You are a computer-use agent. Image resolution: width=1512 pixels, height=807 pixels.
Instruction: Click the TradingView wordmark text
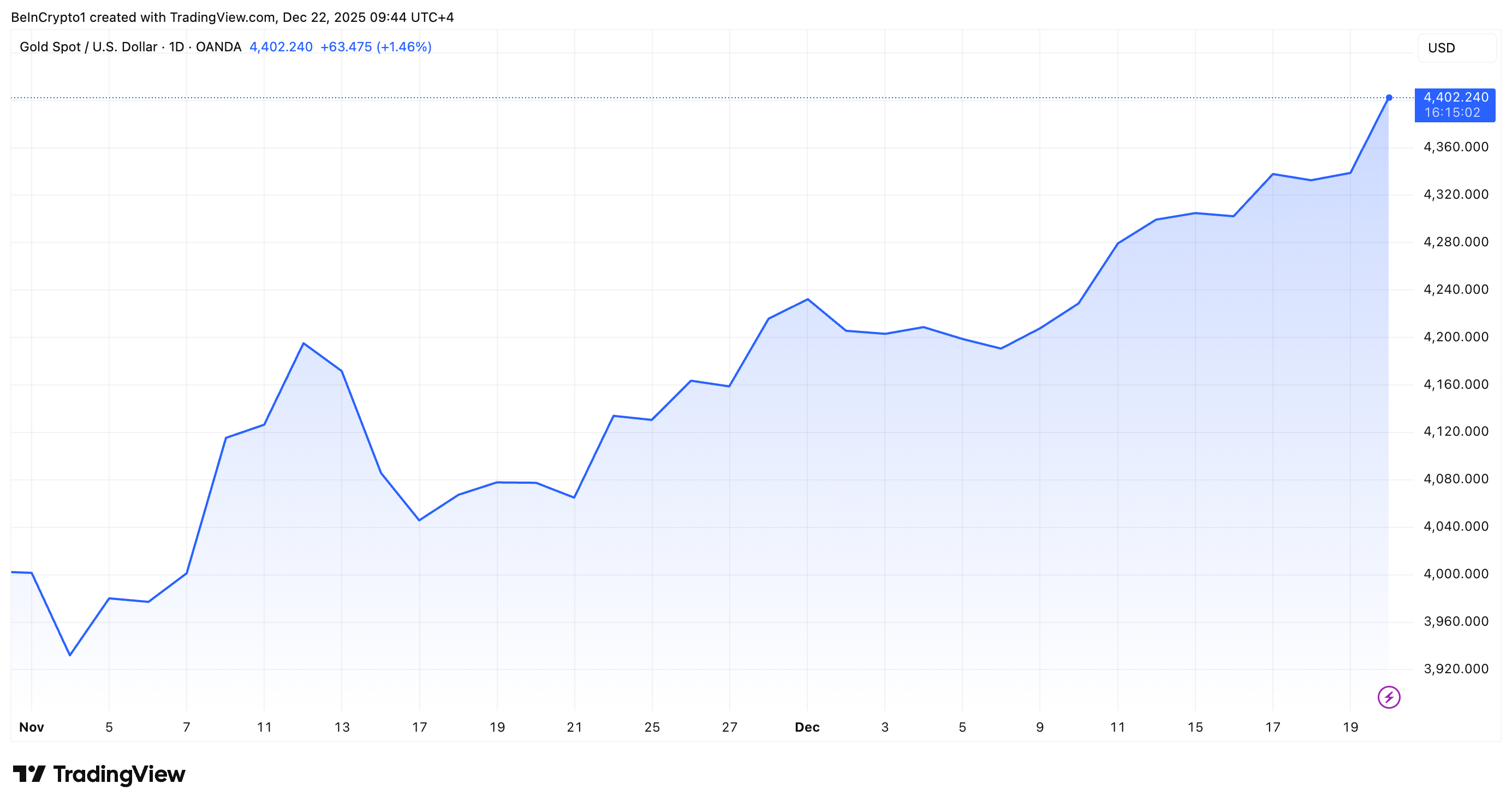pyautogui.click(x=119, y=774)
